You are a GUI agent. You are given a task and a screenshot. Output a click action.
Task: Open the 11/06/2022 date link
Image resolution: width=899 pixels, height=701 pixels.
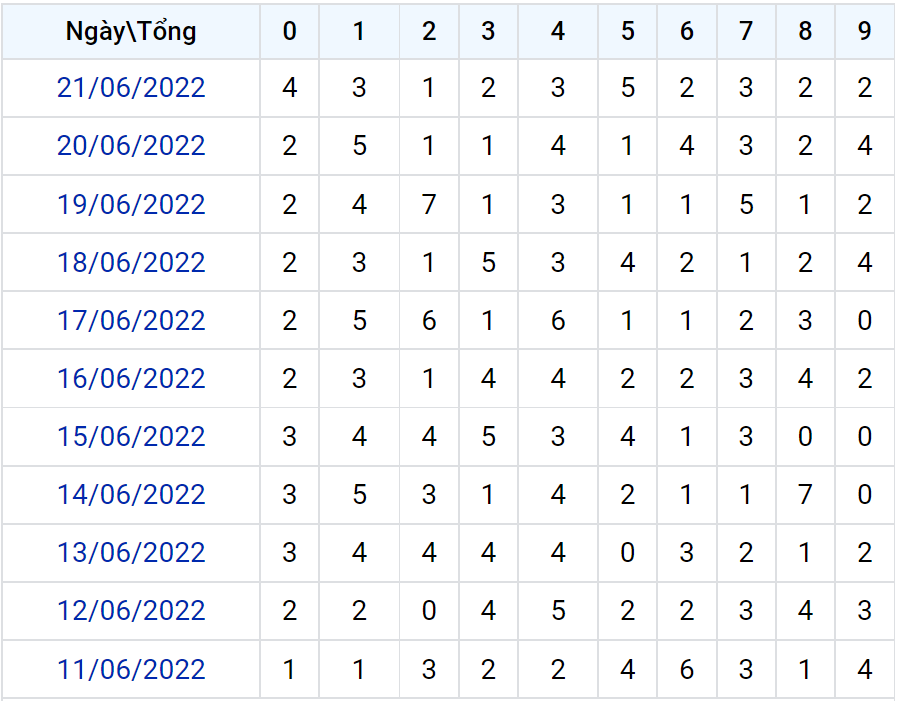point(131,669)
